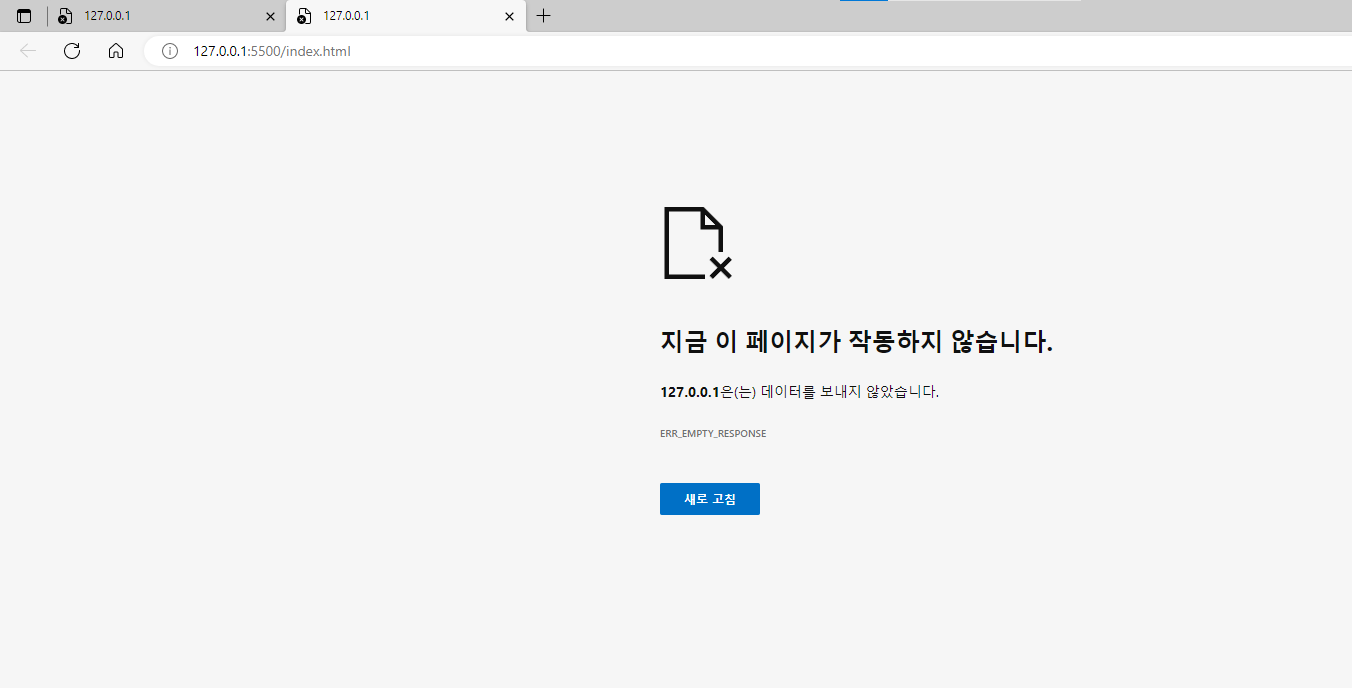This screenshot has width=1352, height=688.
Task: Go to the home page icon
Action: coord(116,51)
